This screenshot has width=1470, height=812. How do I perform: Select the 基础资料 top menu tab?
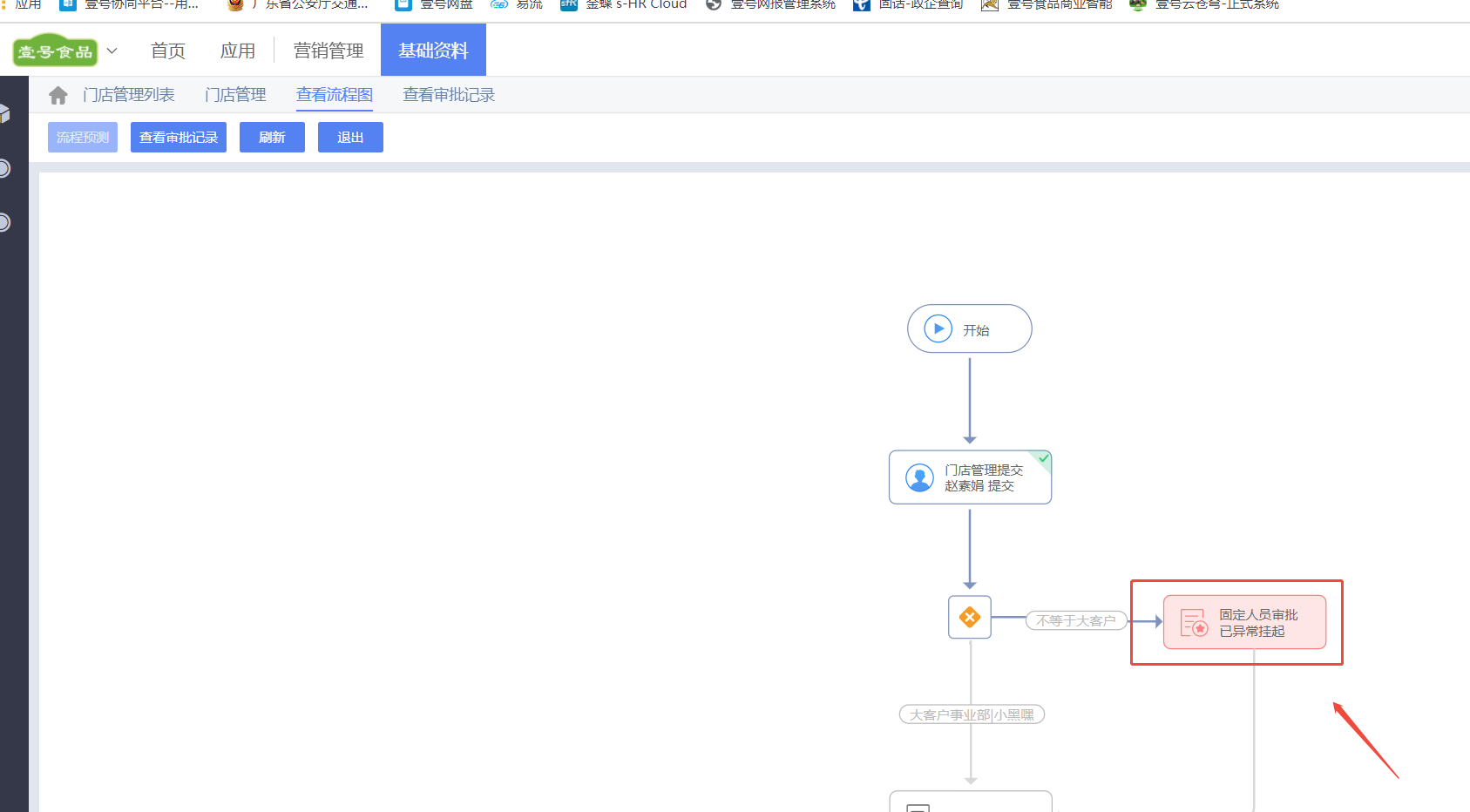pos(433,51)
